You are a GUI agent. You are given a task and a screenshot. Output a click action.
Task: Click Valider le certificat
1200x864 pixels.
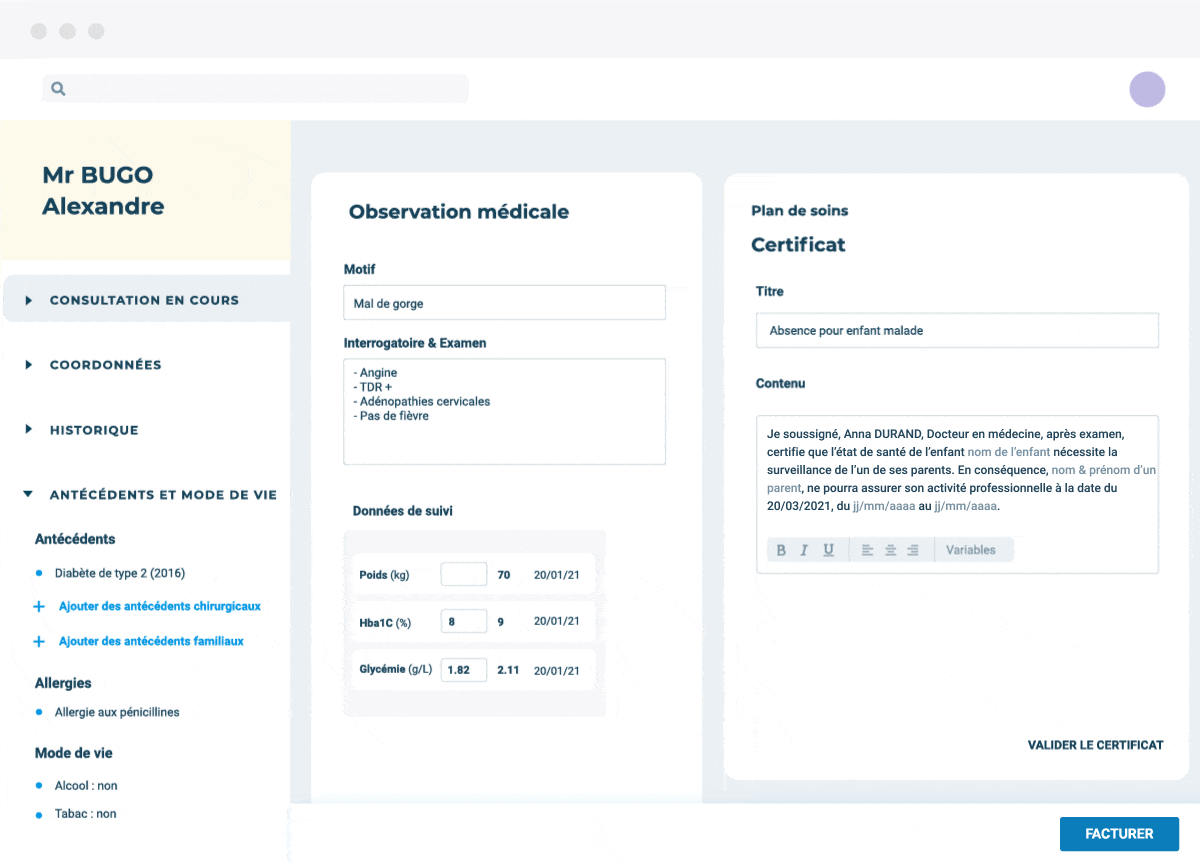point(1095,745)
